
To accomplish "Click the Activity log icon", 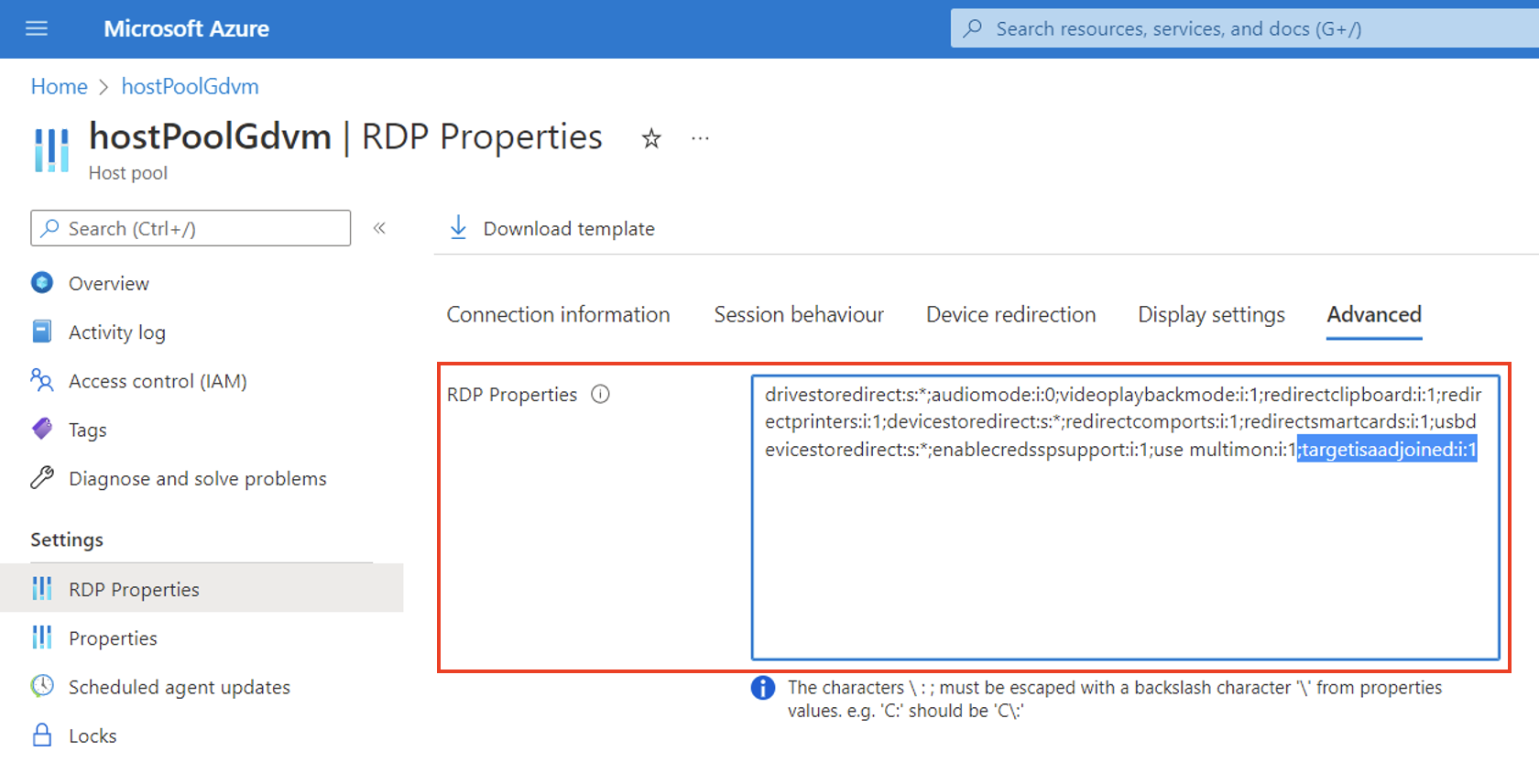I will [x=42, y=332].
